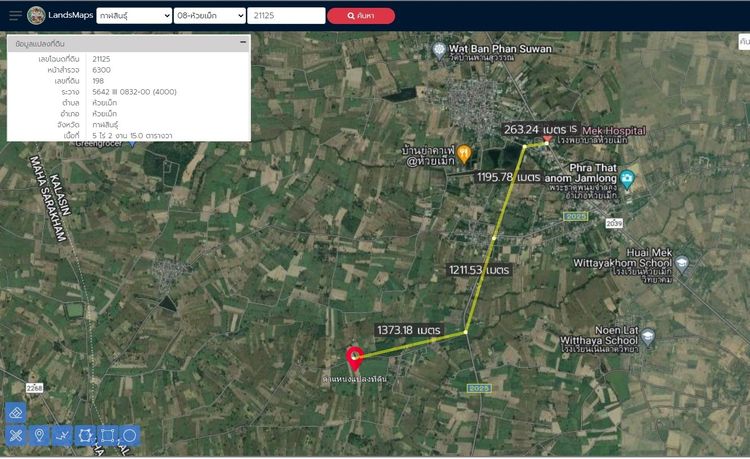Viewport: 750px width, 459px height.
Task: Select the polyline distance measure tool
Action: [x=62, y=436]
